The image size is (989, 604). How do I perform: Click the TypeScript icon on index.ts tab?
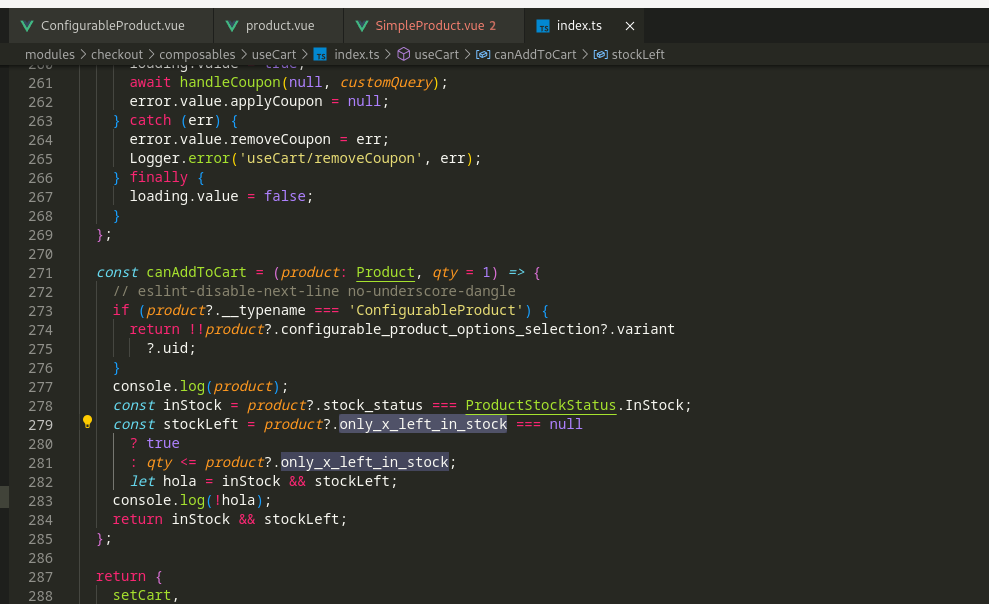click(x=543, y=26)
